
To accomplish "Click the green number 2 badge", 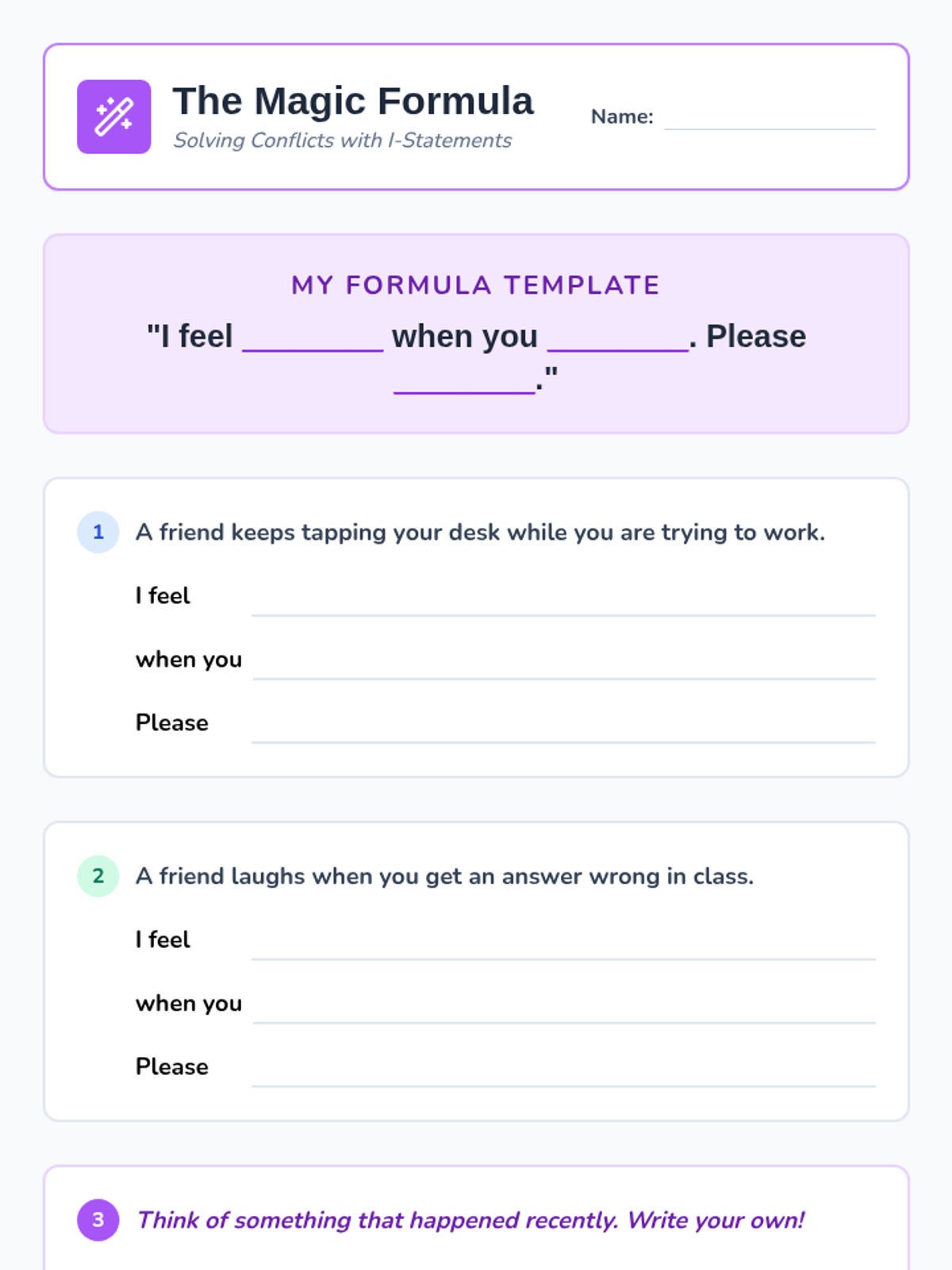I will (98, 876).
